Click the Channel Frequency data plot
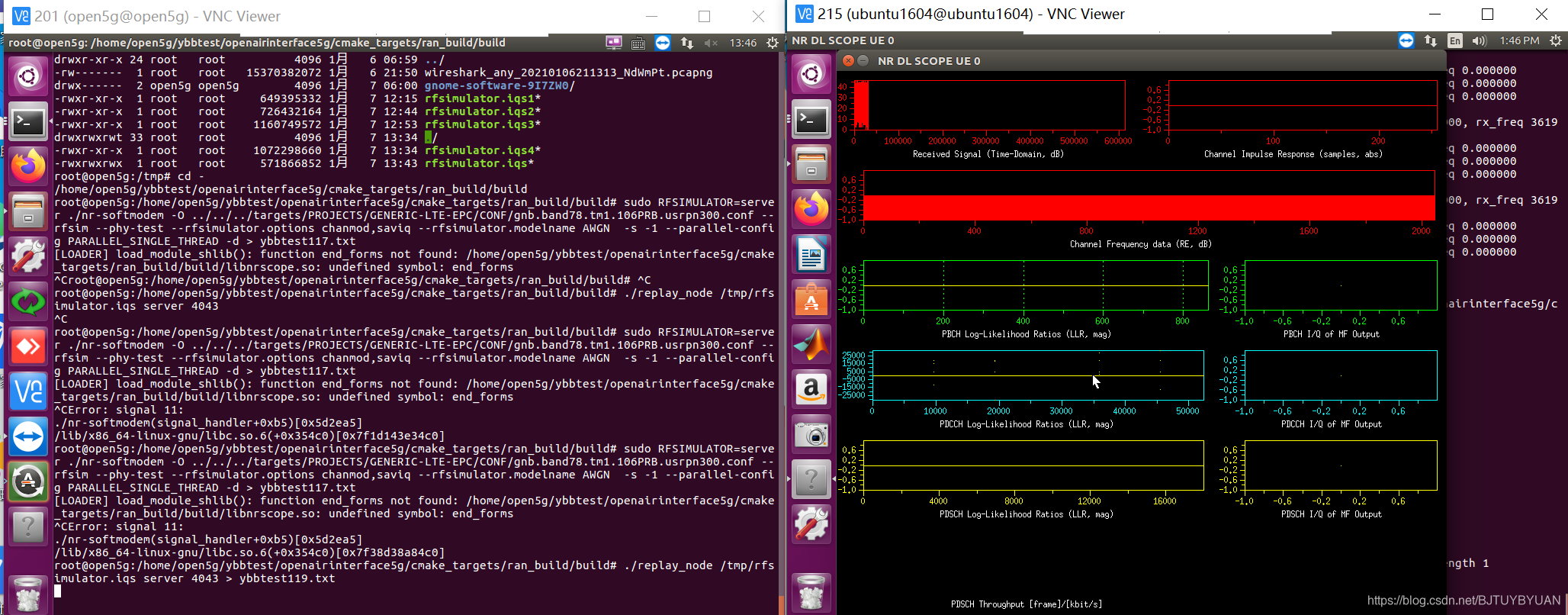The width and height of the screenshot is (1568, 615). click(1149, 195)
